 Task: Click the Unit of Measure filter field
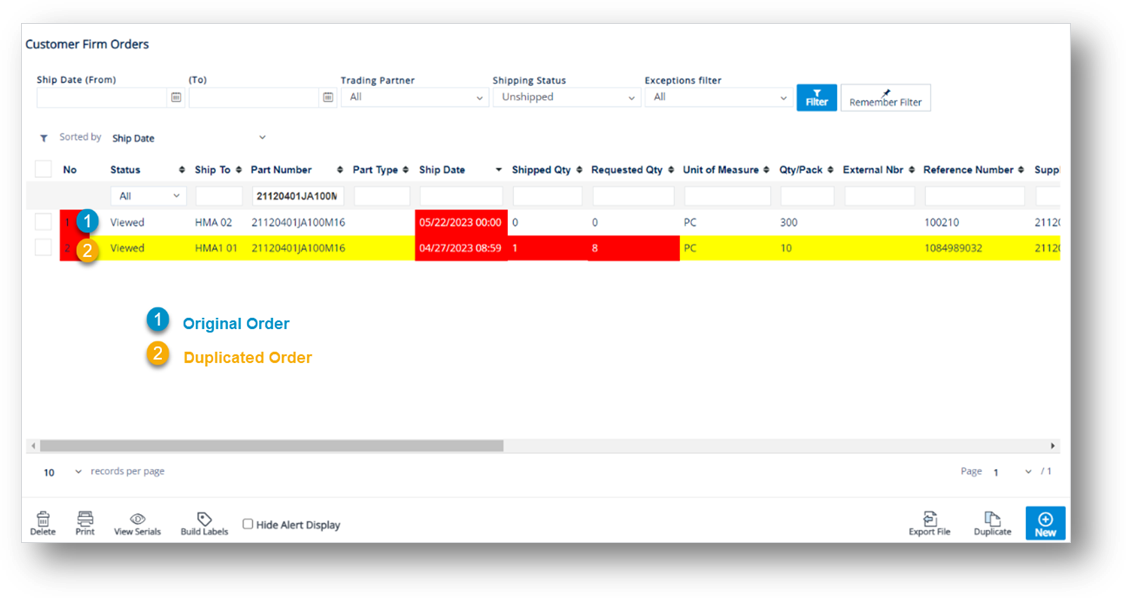727,196
